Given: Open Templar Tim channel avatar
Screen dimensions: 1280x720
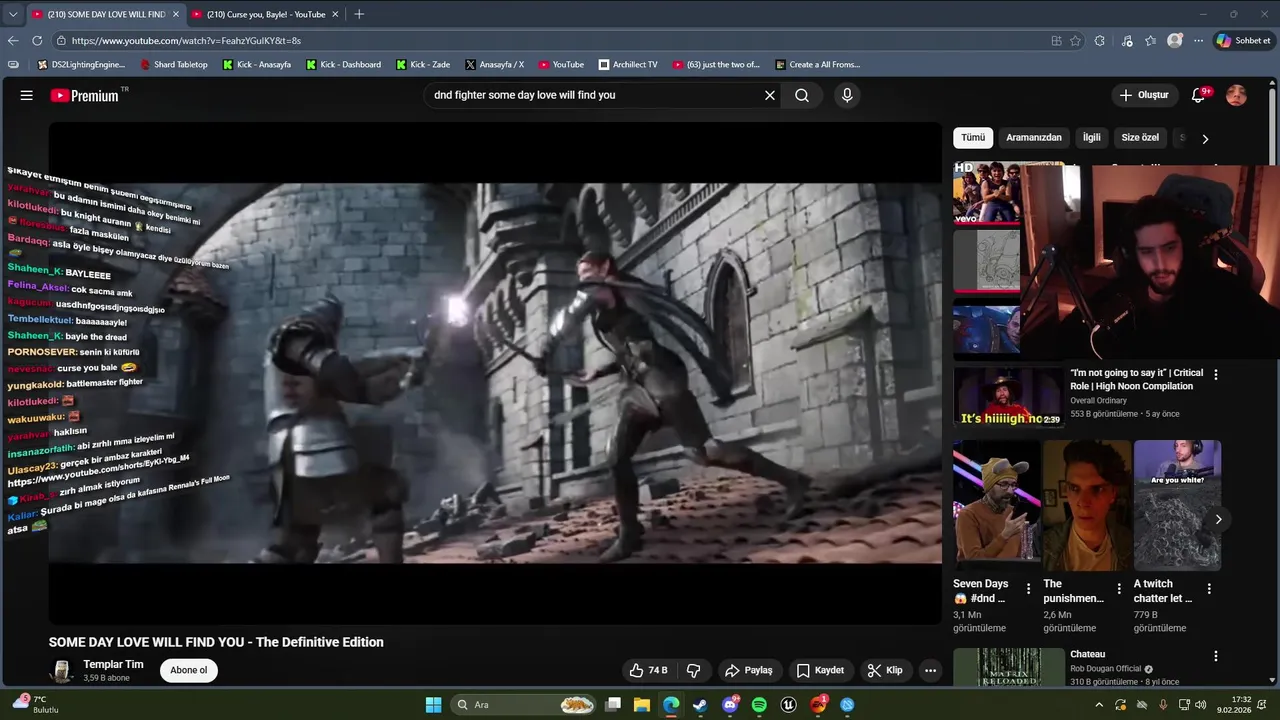Looking at the screenshot, I should pyautogui.click(x=62, y=670).
